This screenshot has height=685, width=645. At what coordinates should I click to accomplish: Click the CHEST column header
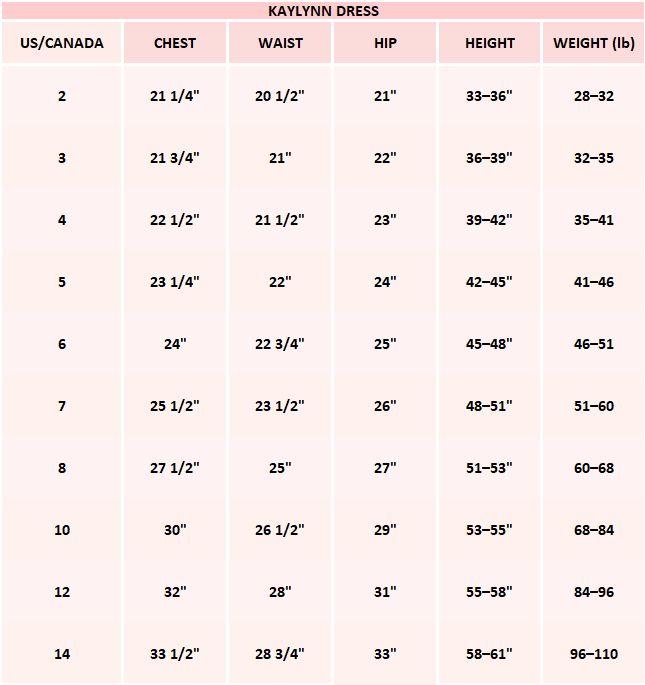click(x=175, y=43)
